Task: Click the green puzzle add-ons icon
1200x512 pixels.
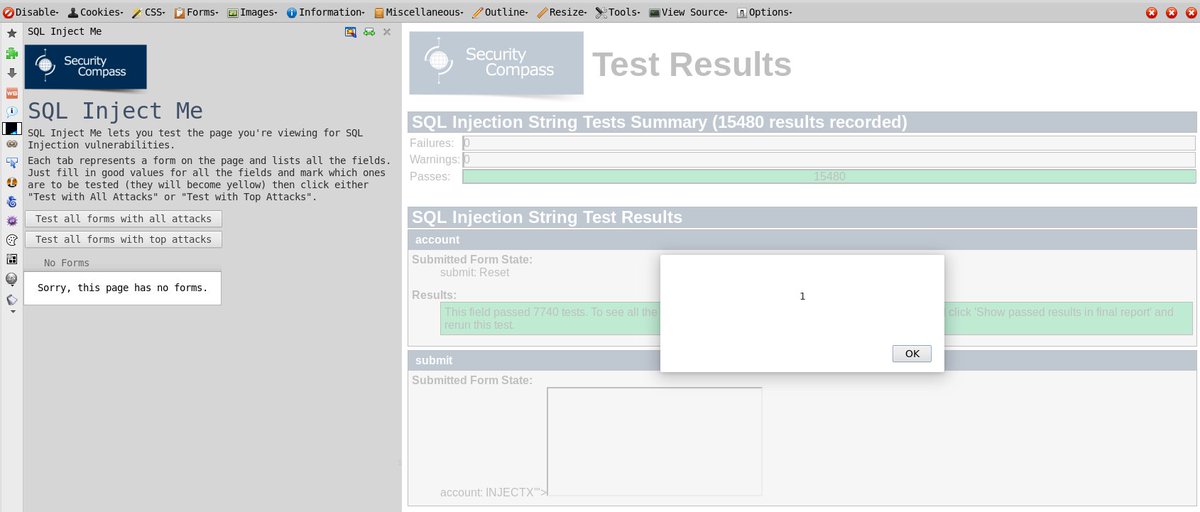Action: [x=12, y=53]
